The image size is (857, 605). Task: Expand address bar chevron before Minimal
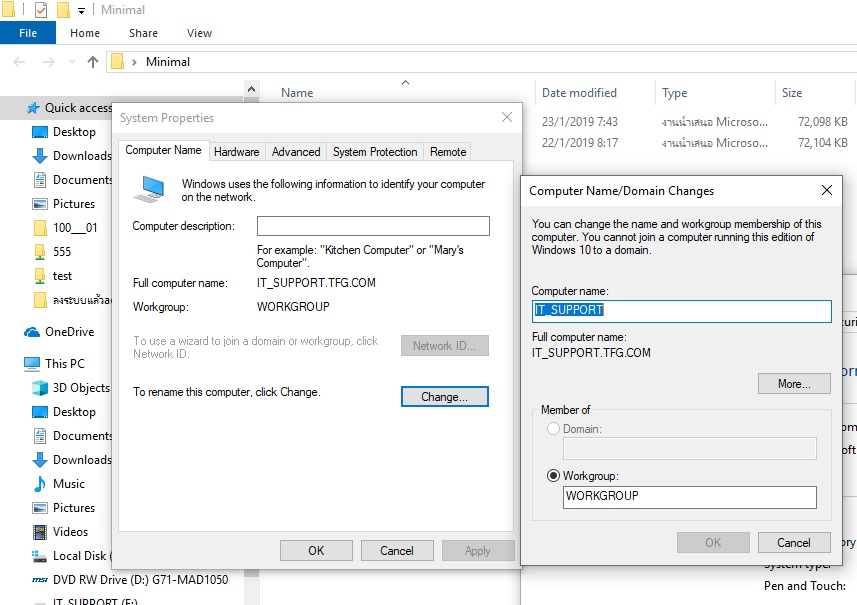(134, 62)
